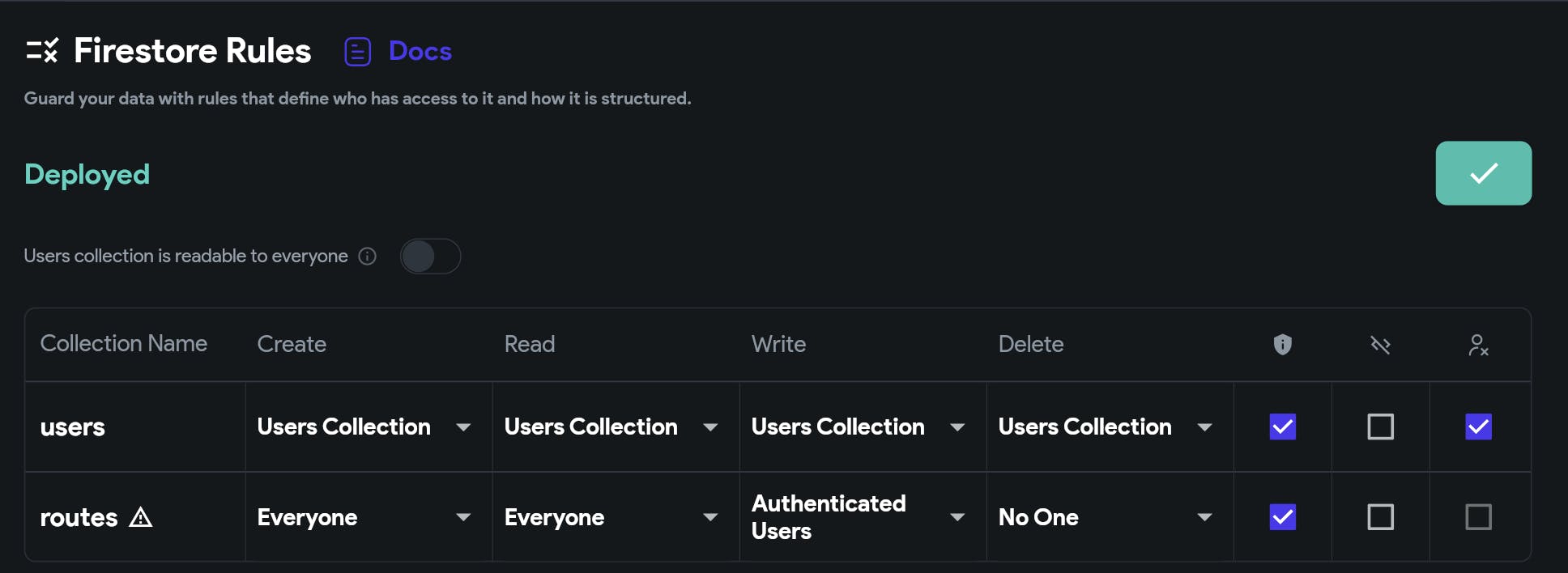The width and height of the screenshot is (1568, 573).
Task: Click the Deployed status label
Action: [87, 174]
